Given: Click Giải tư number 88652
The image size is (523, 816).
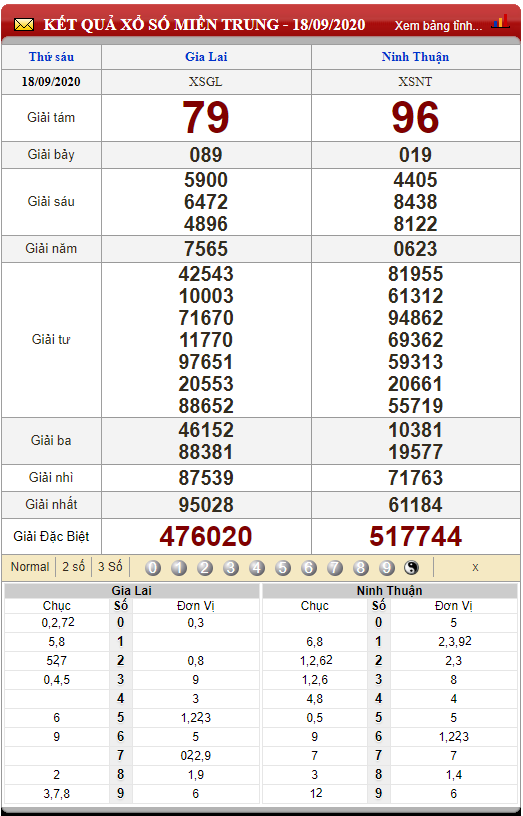Looking at the screenshot, I should click(206, 406).
